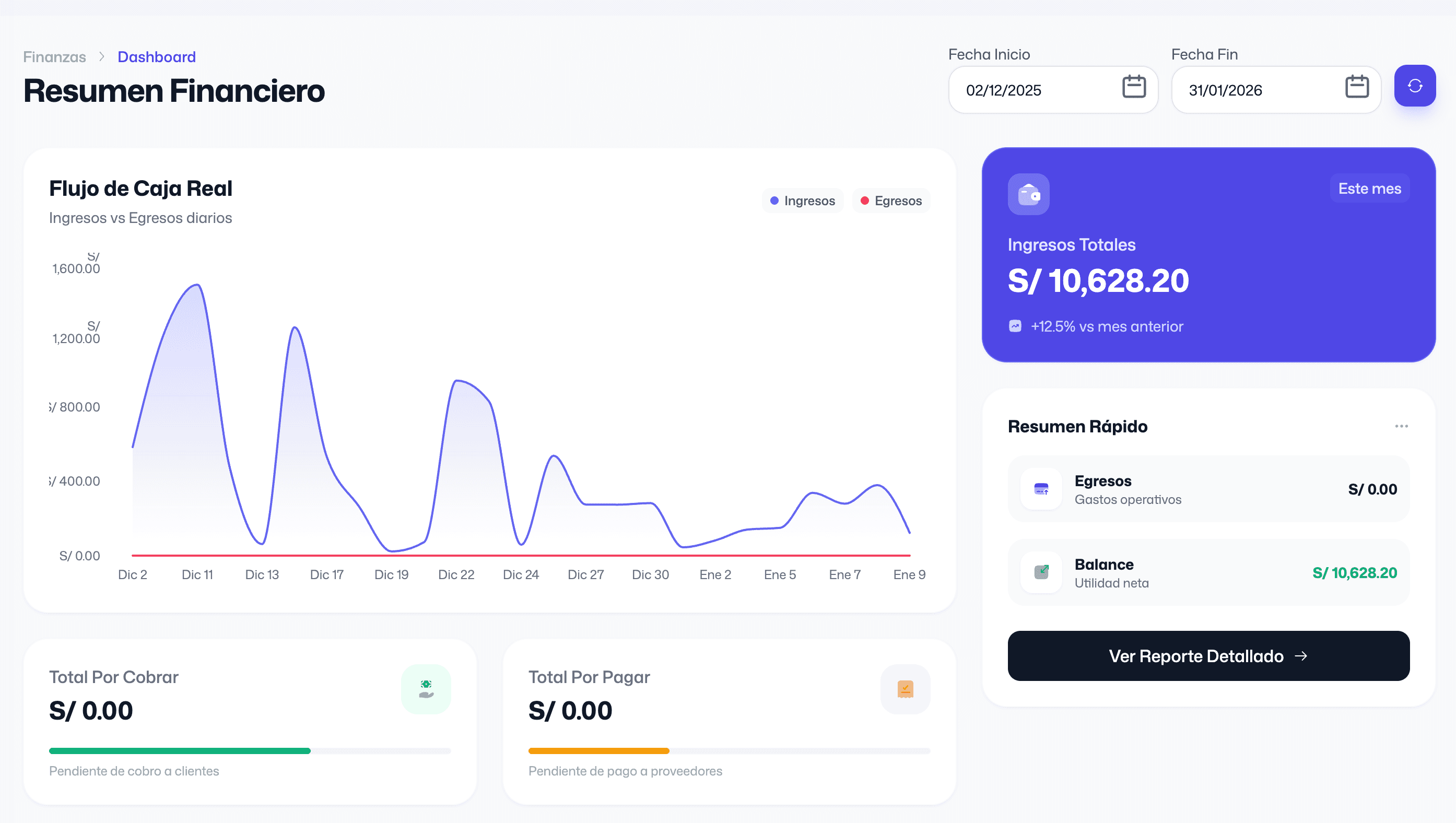Click the refresh button next to date fields
Viewport: 1456px width, 823px height.
coord(1414,86)
